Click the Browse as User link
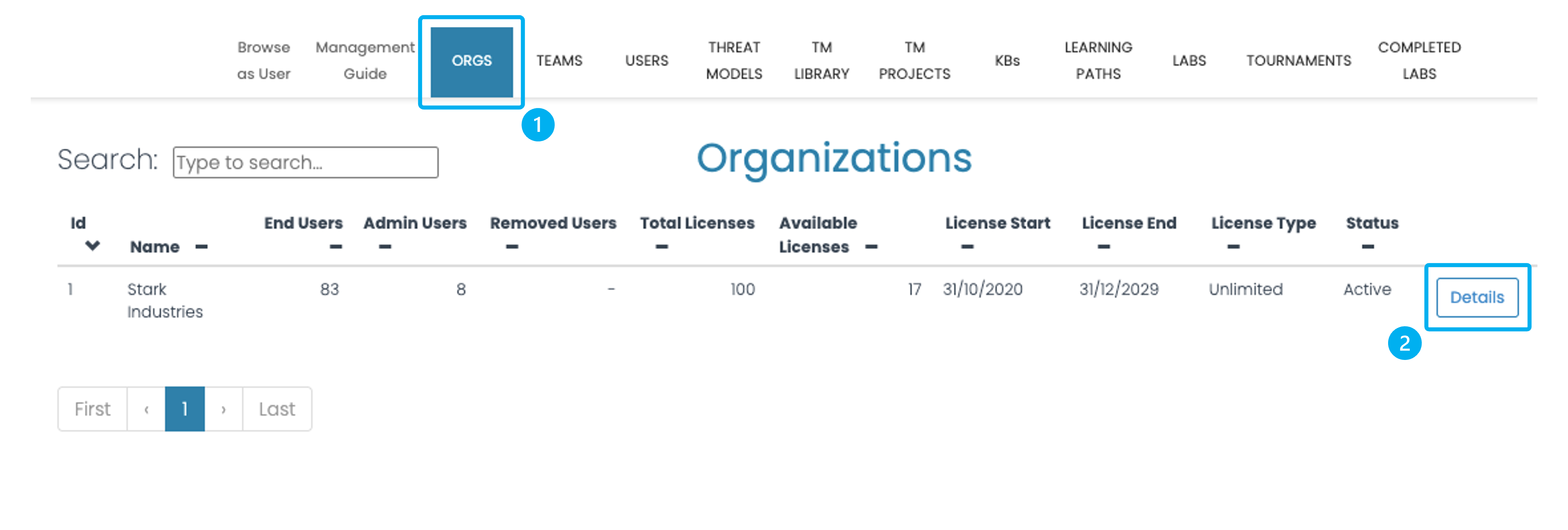Image resolution: width=1568 pixels, height=530 pixels. coord(264,61)
